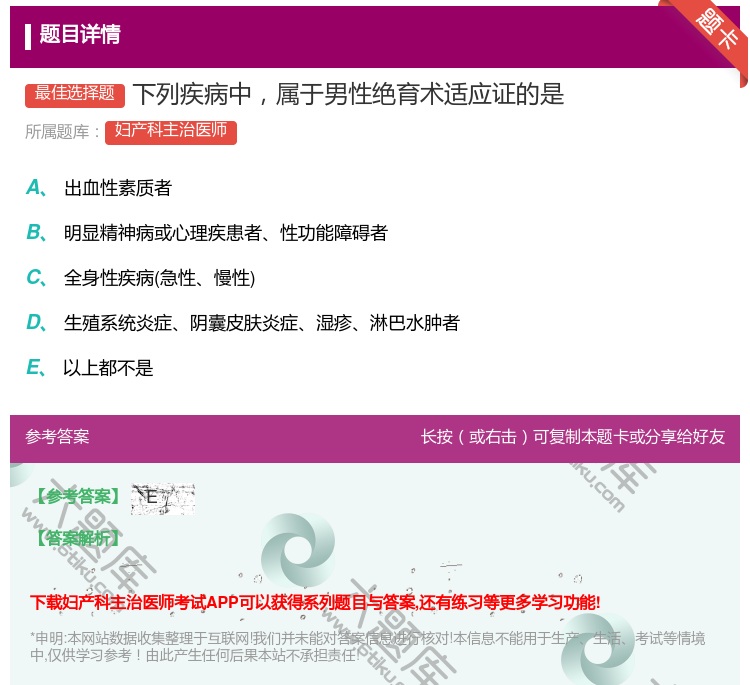Select the 最佳选择题 question type tag
This screenshot has width=750, height=685.
(x=75, y=95)
